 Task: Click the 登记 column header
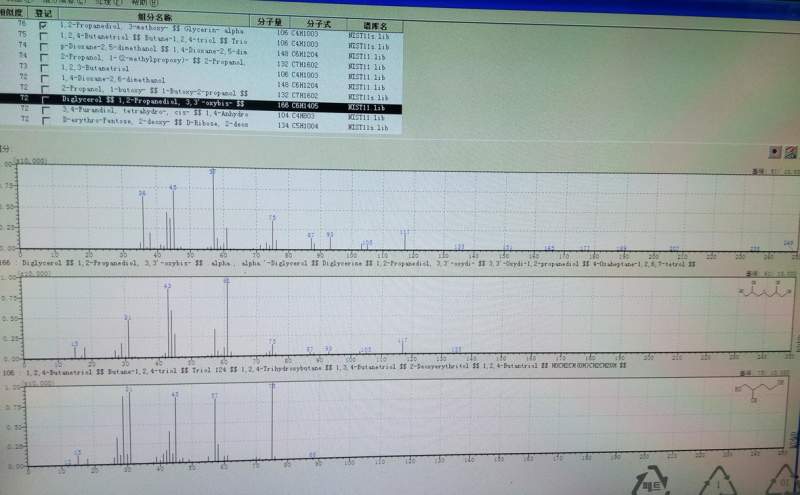tap(43, 13)
